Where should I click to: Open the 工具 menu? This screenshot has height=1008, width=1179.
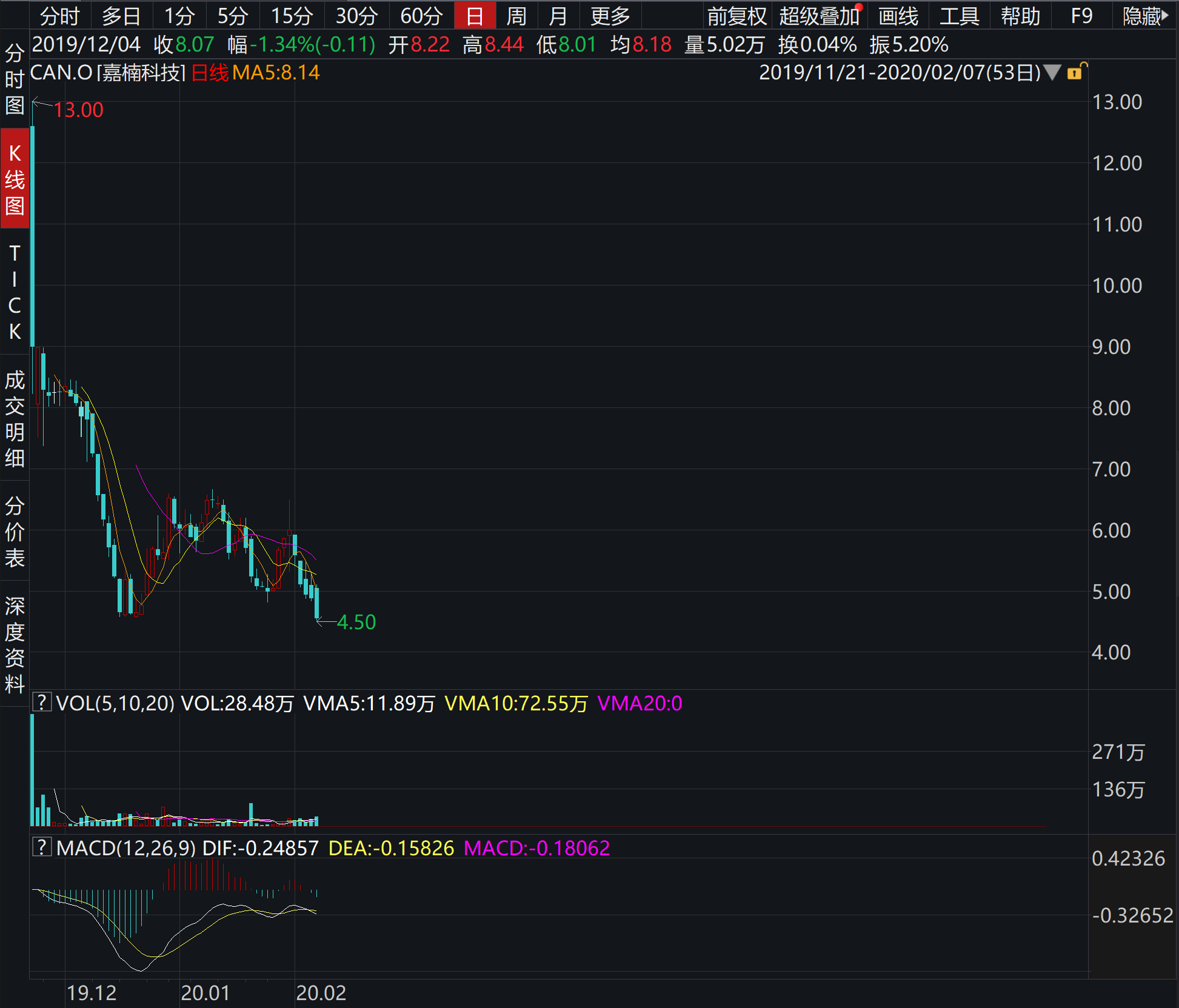click(960, 16)
